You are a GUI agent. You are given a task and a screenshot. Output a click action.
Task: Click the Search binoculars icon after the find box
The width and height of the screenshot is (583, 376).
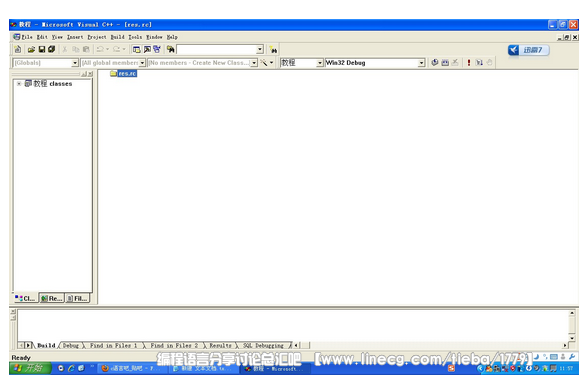coord(274,49)
